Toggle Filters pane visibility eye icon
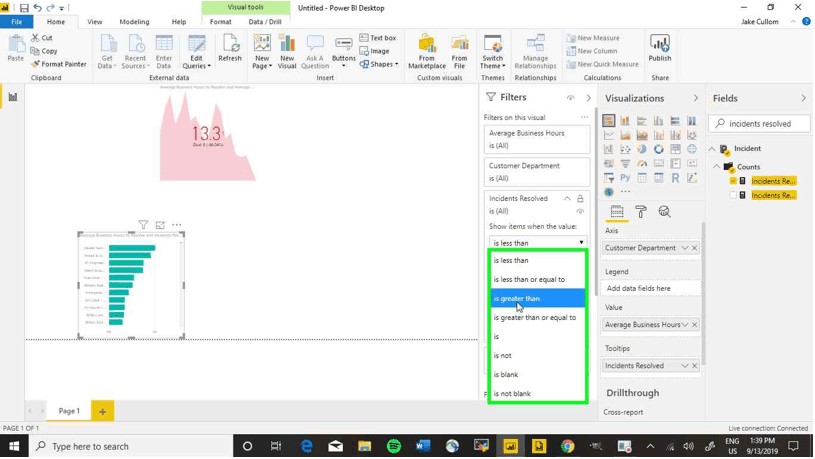Screen dimensions: 815x459 point(571,98)
